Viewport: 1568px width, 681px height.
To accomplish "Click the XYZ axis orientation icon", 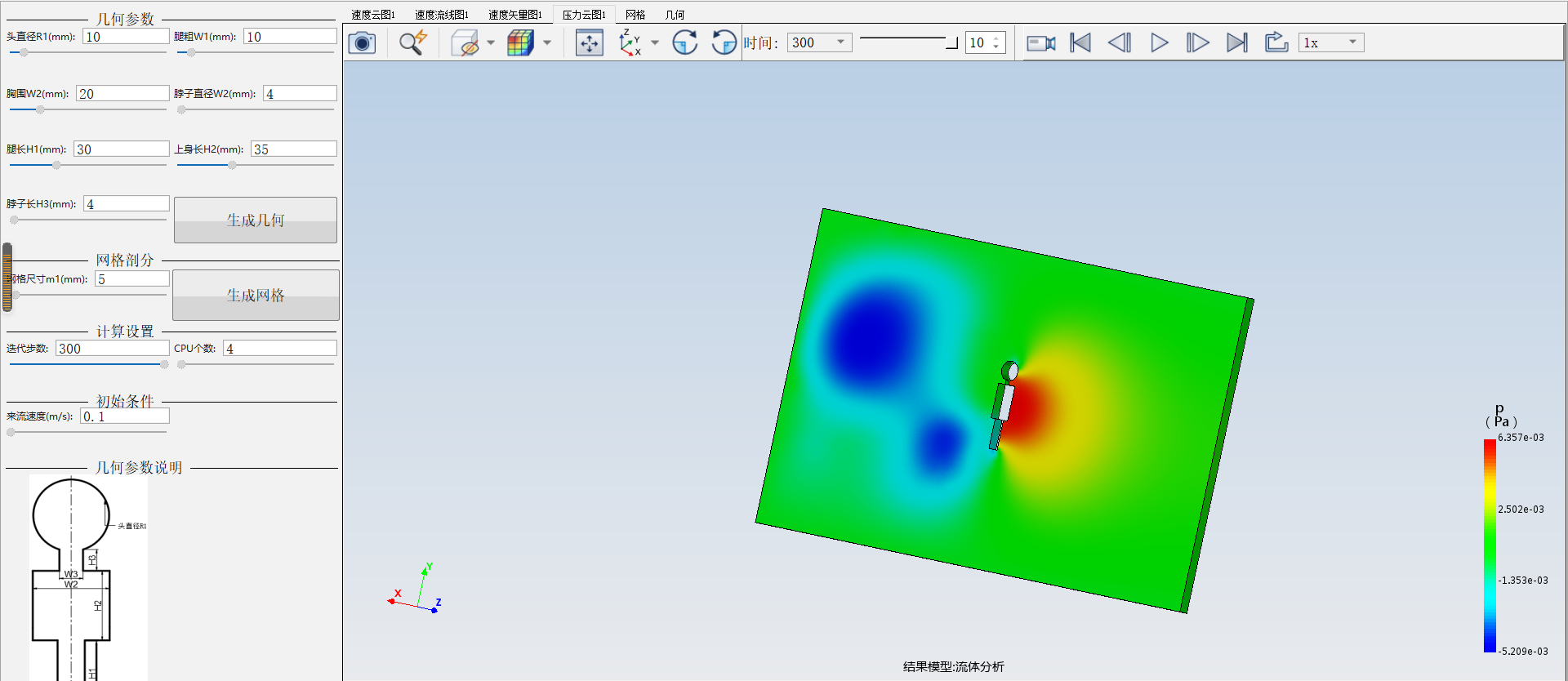I will click(x=630, y=42).
